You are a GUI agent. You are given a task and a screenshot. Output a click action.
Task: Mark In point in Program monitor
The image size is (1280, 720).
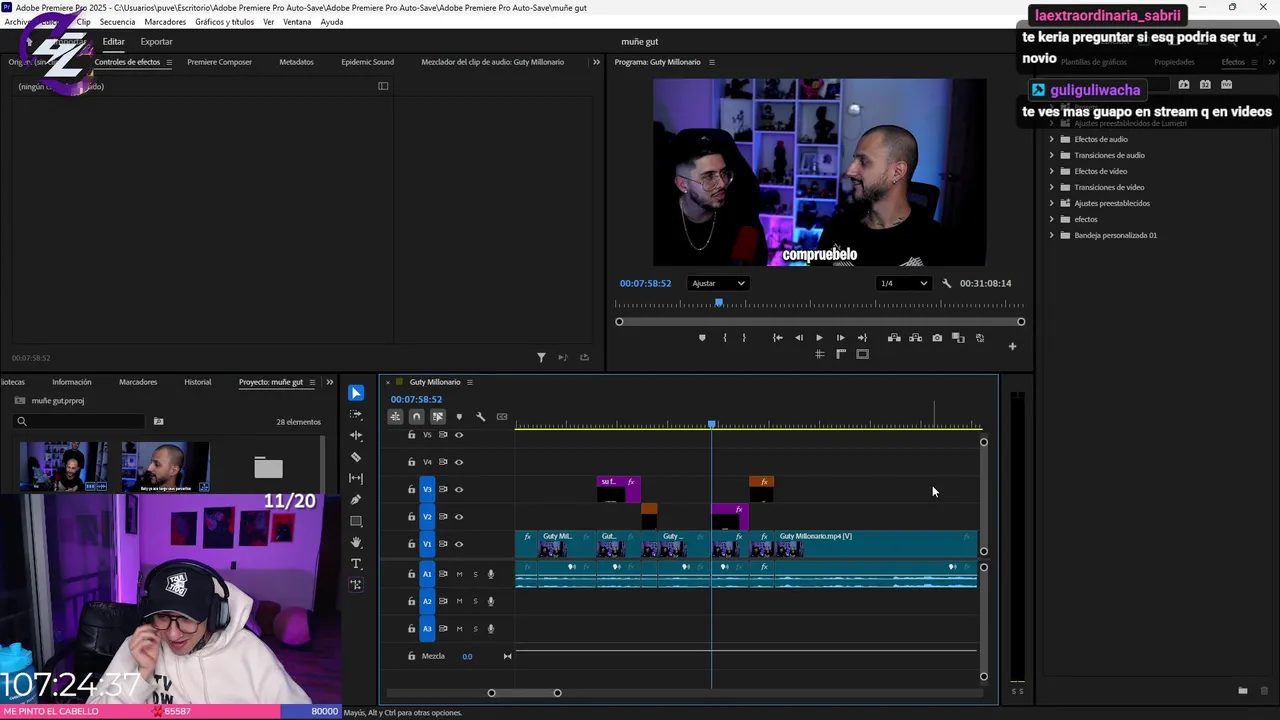pyautogui.click(x=725, y=338)
